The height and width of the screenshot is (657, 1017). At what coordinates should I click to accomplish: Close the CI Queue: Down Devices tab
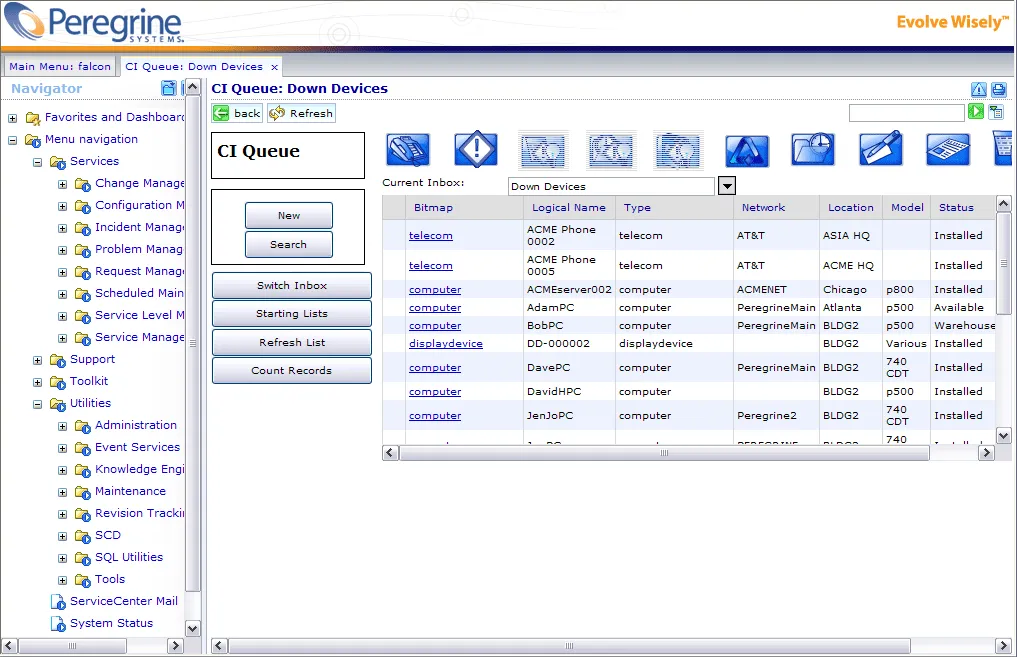[x=274, y=67]
